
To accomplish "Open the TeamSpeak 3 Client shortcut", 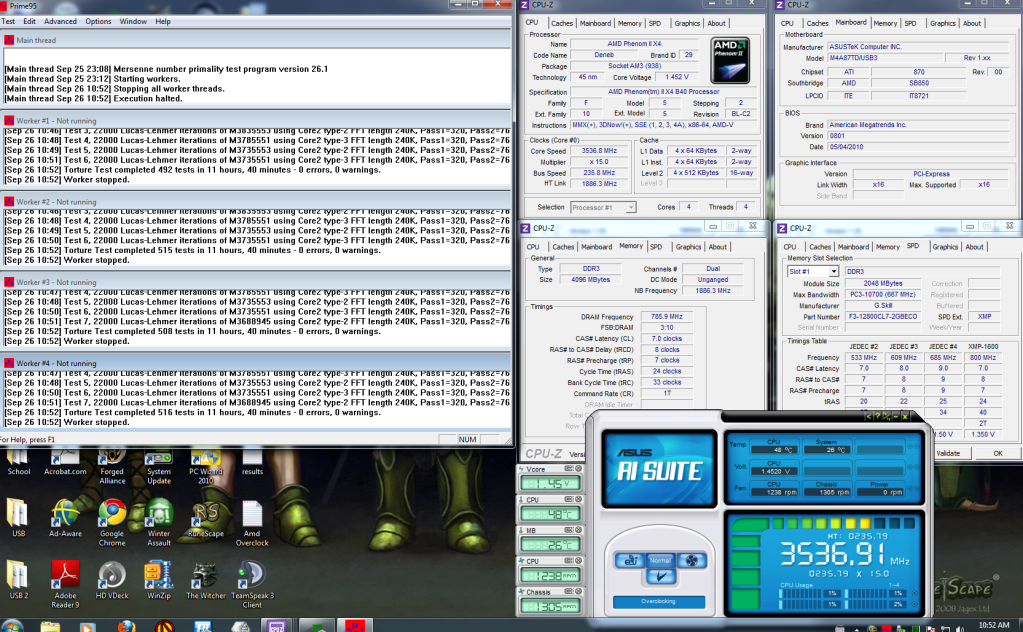I will pyautogui.click(x=252, y=584).
